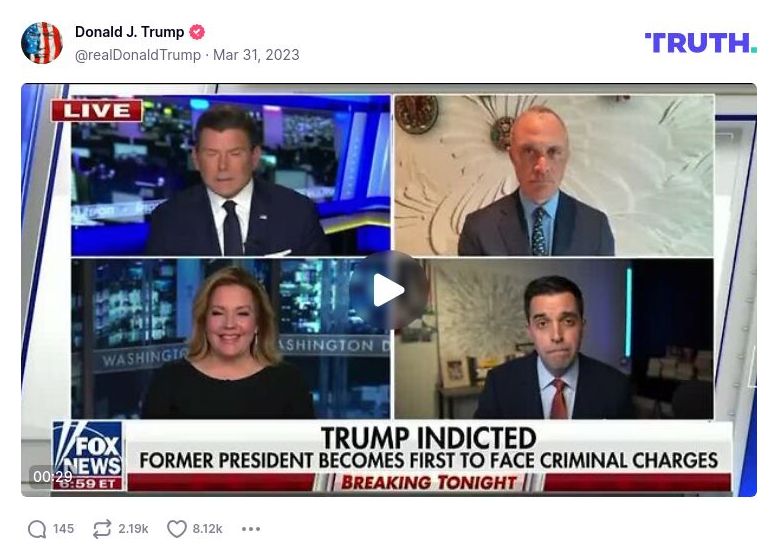Click the Mar 31, 2023 post date
The image size is (778, 559).
coord(256,55)
